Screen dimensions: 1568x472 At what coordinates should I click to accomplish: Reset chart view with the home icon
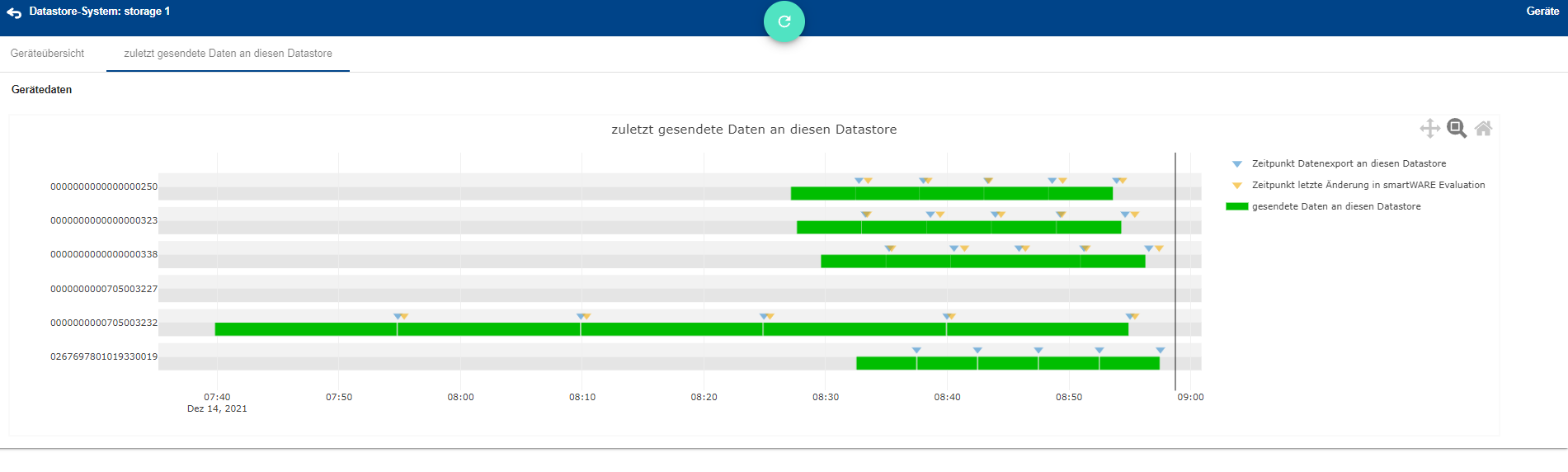1483,129
